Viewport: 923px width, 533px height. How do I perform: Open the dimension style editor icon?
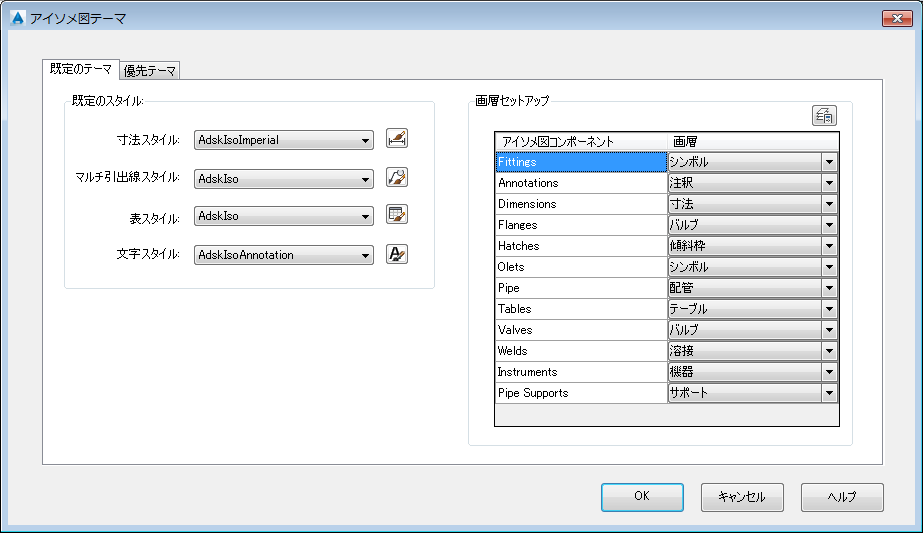(397, 139)
